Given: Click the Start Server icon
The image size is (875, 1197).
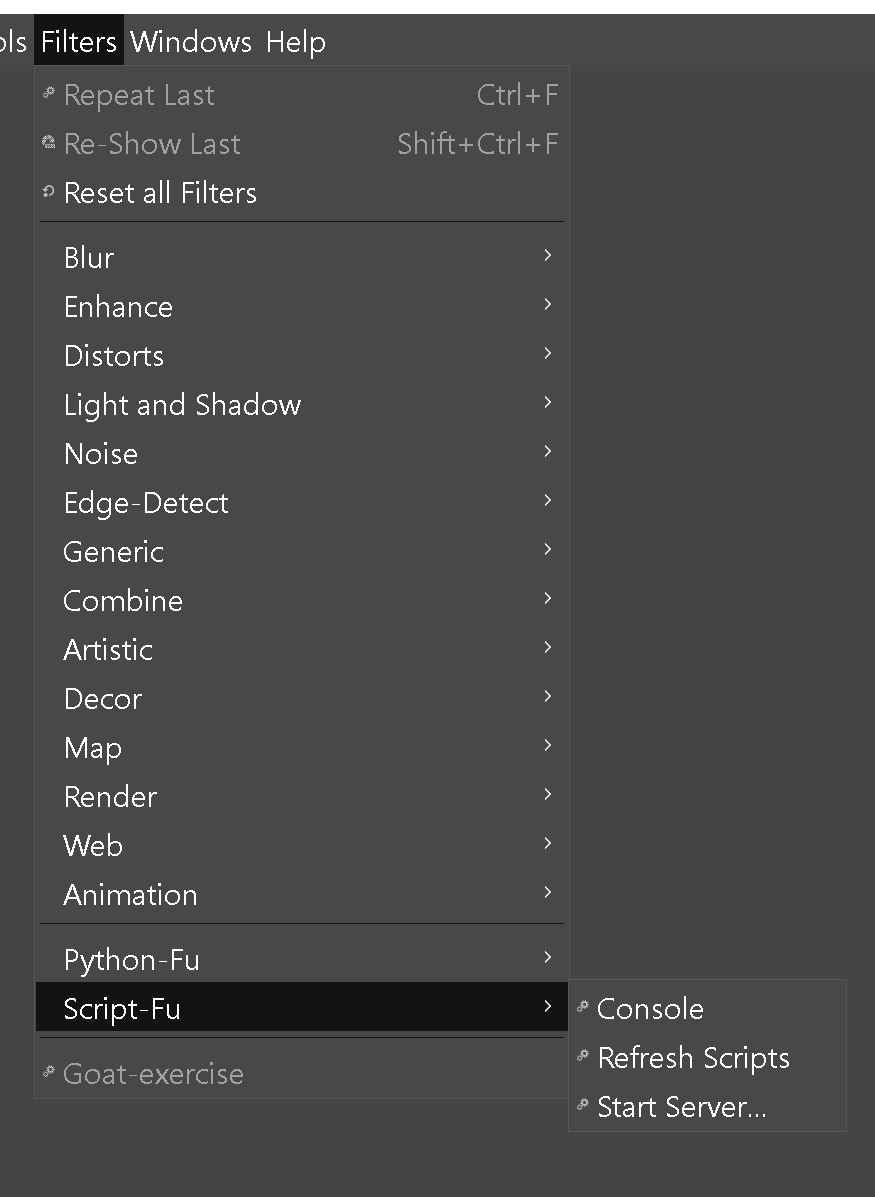Looking at the screenshot, I should (583, 1105).
